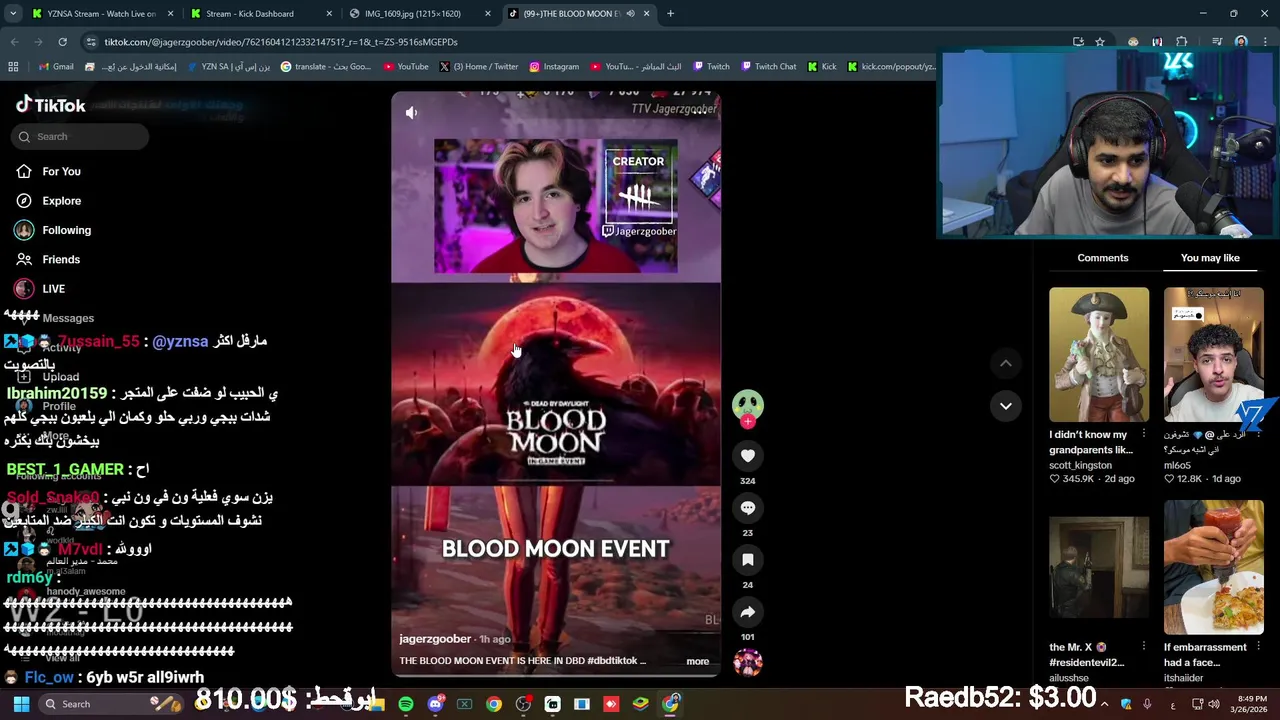
Task: Switch to Comments tab
Action: click(x=1102, y=258)
